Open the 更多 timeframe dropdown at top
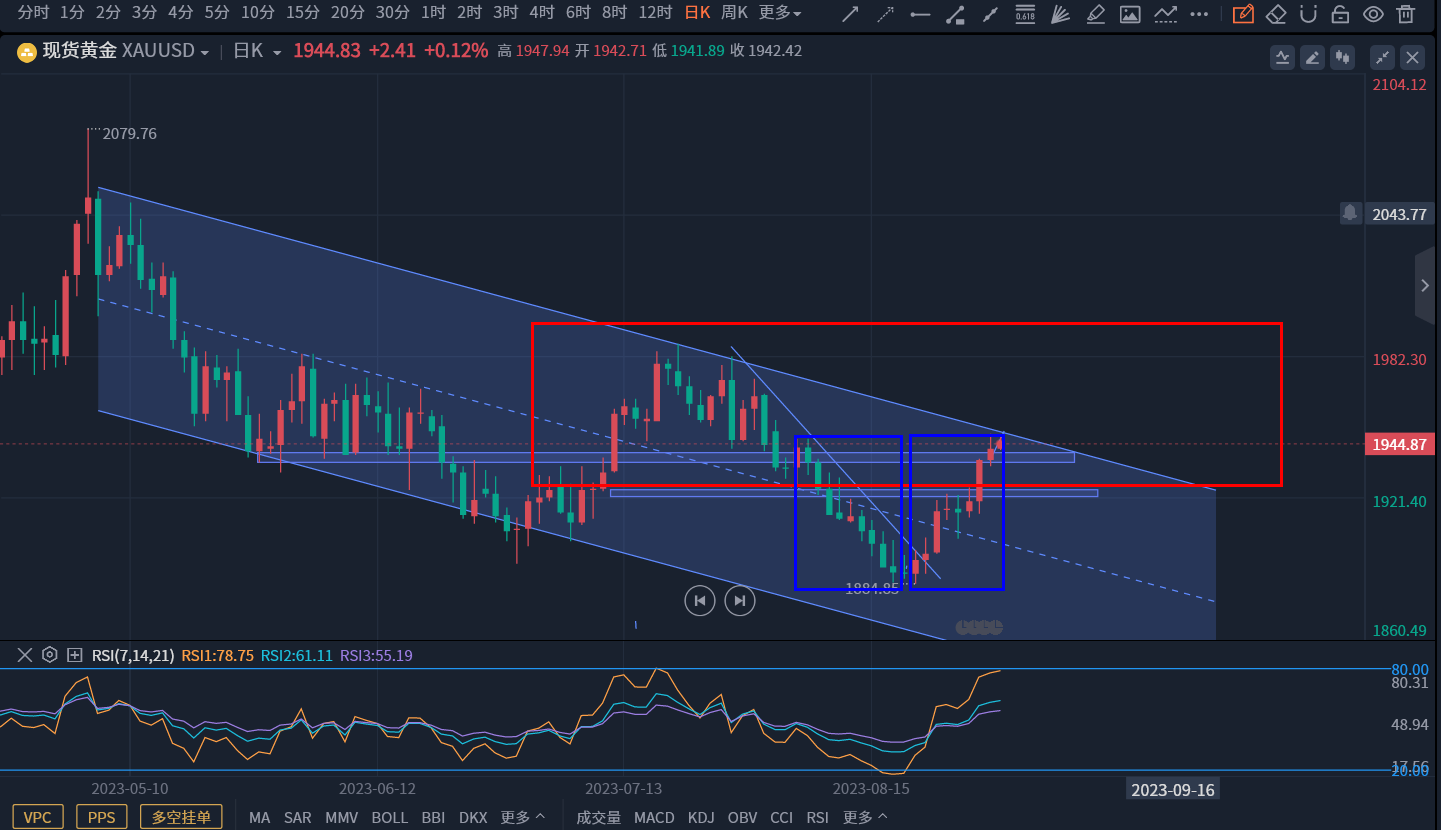1441x830 pixels. click(x=780, y=13)
